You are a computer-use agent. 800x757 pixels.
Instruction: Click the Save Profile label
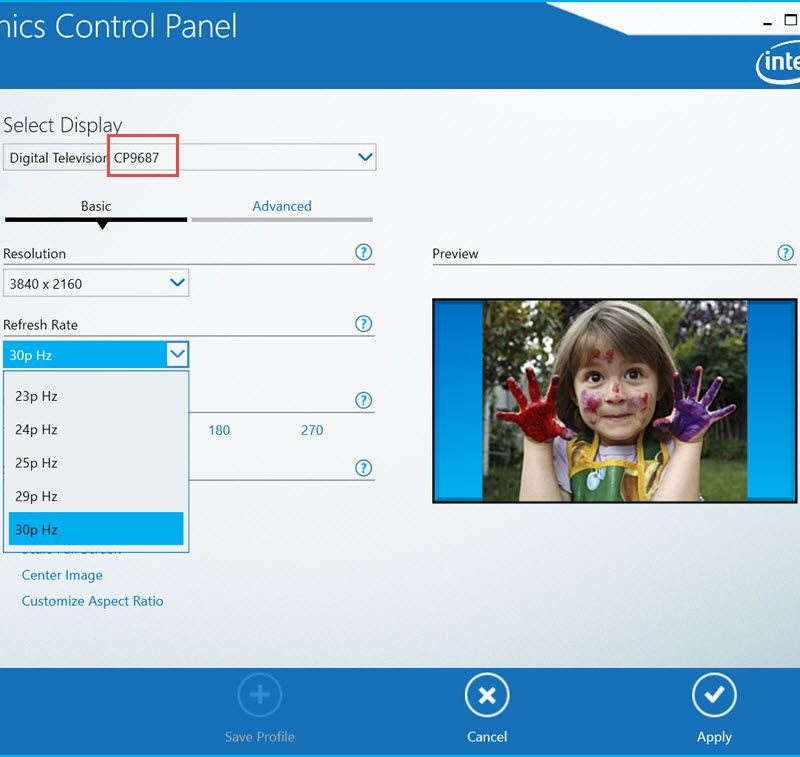pyautogui.click(x=260, y=737)
